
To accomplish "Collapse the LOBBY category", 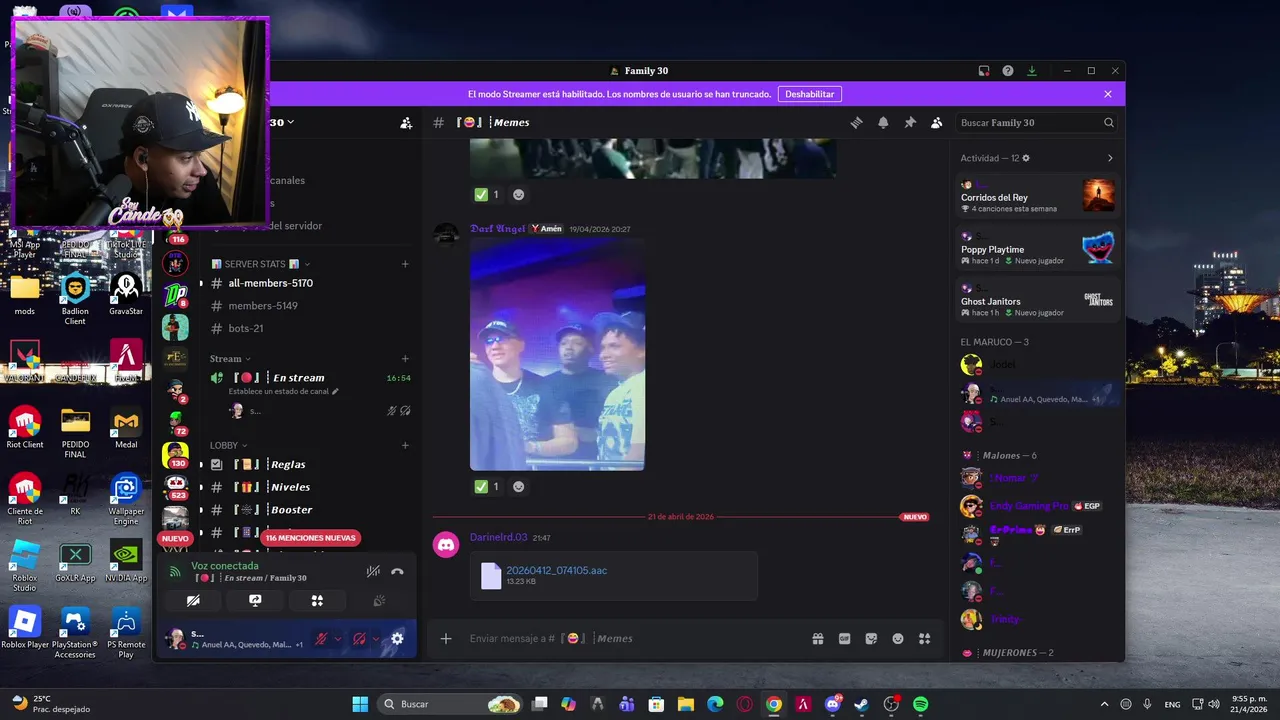I will pyautogui.click(x=229, y=445).
